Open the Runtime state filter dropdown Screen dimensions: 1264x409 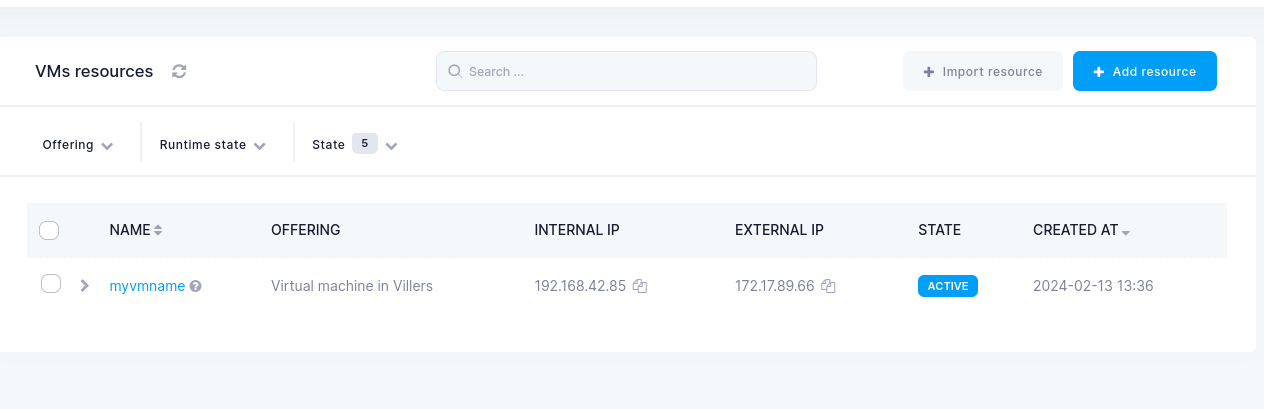point(212,145)
